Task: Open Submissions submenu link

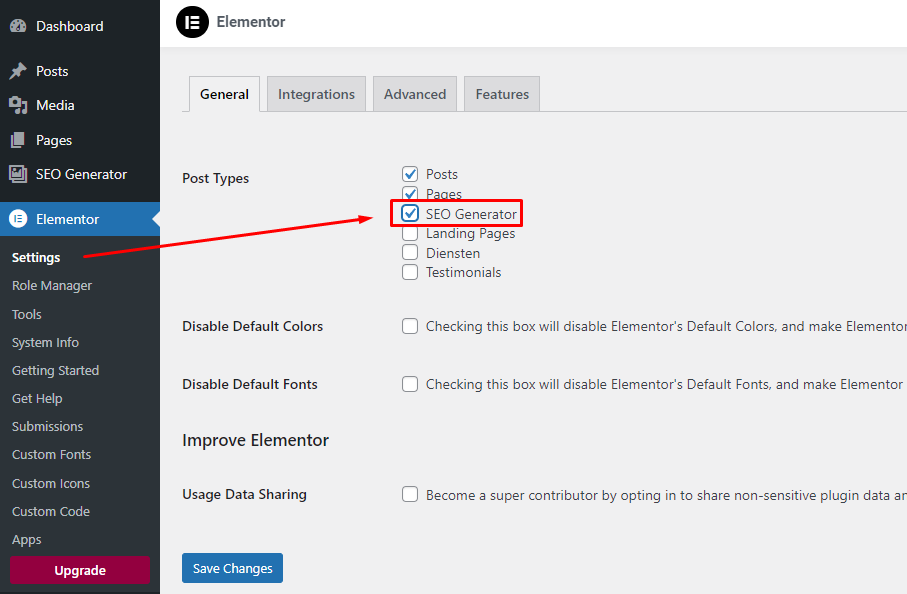Action: coord(47,426)
